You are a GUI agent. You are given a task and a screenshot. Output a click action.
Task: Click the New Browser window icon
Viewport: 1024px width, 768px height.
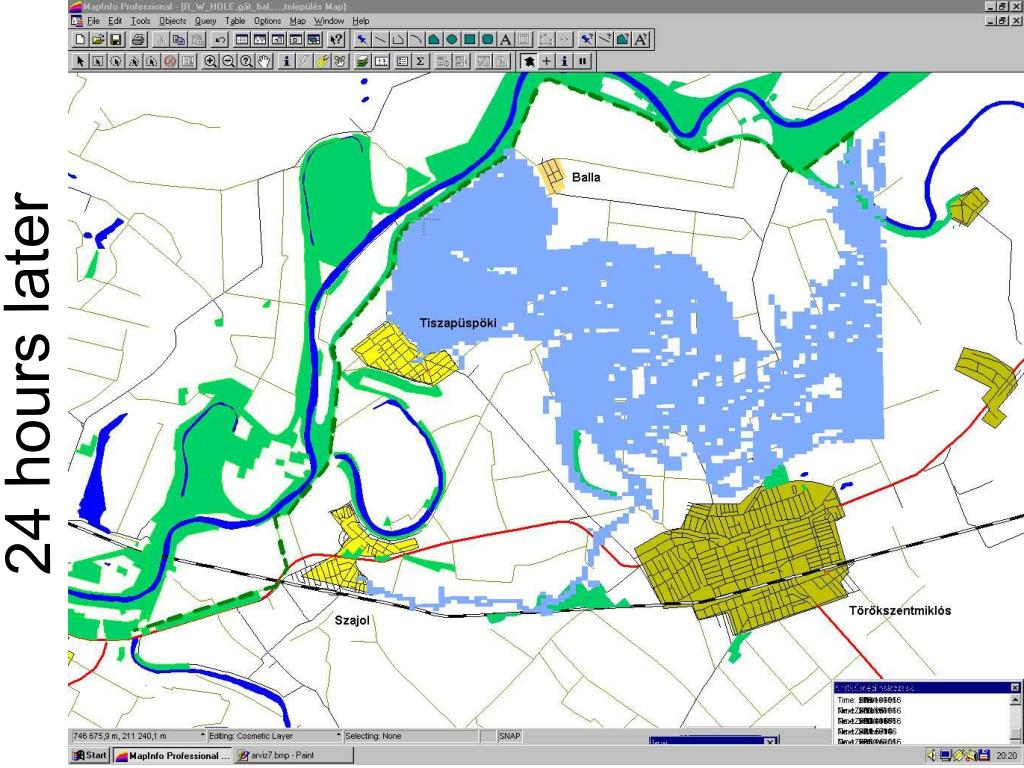tap(242, 40)
